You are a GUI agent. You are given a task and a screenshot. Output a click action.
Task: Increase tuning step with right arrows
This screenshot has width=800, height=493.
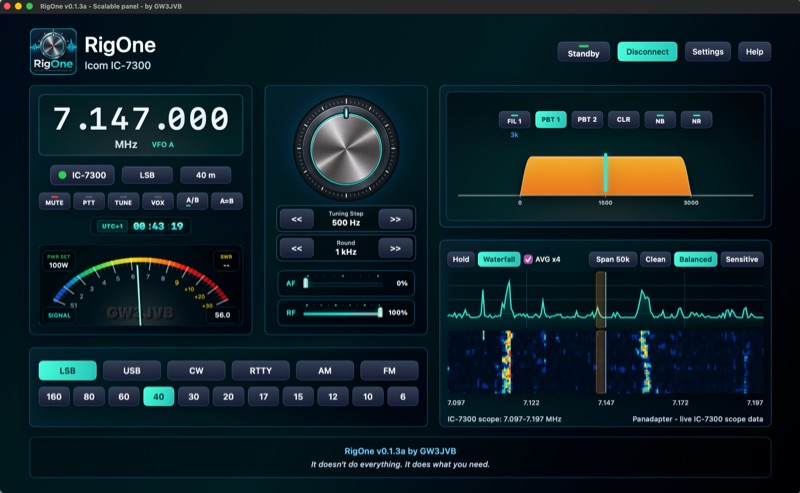point(395,219)
